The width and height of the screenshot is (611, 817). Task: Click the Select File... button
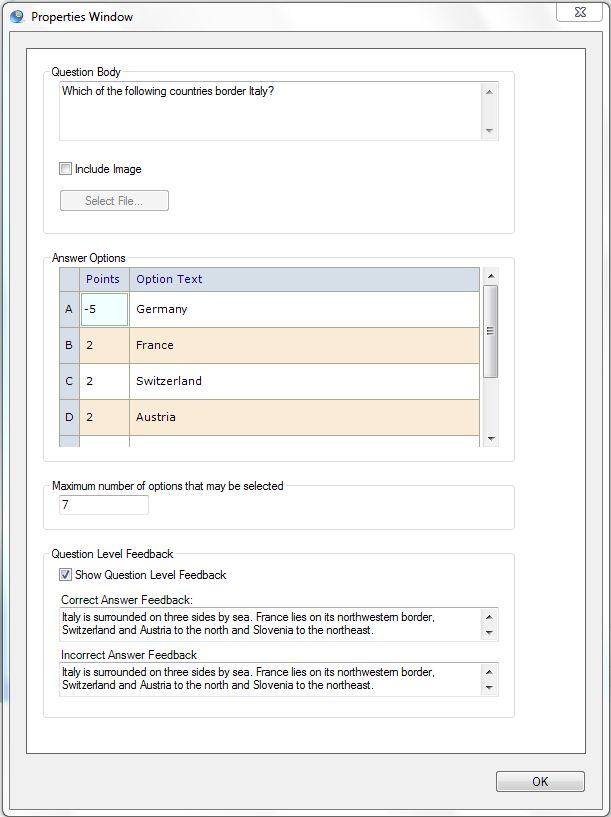tap(114, 201)
